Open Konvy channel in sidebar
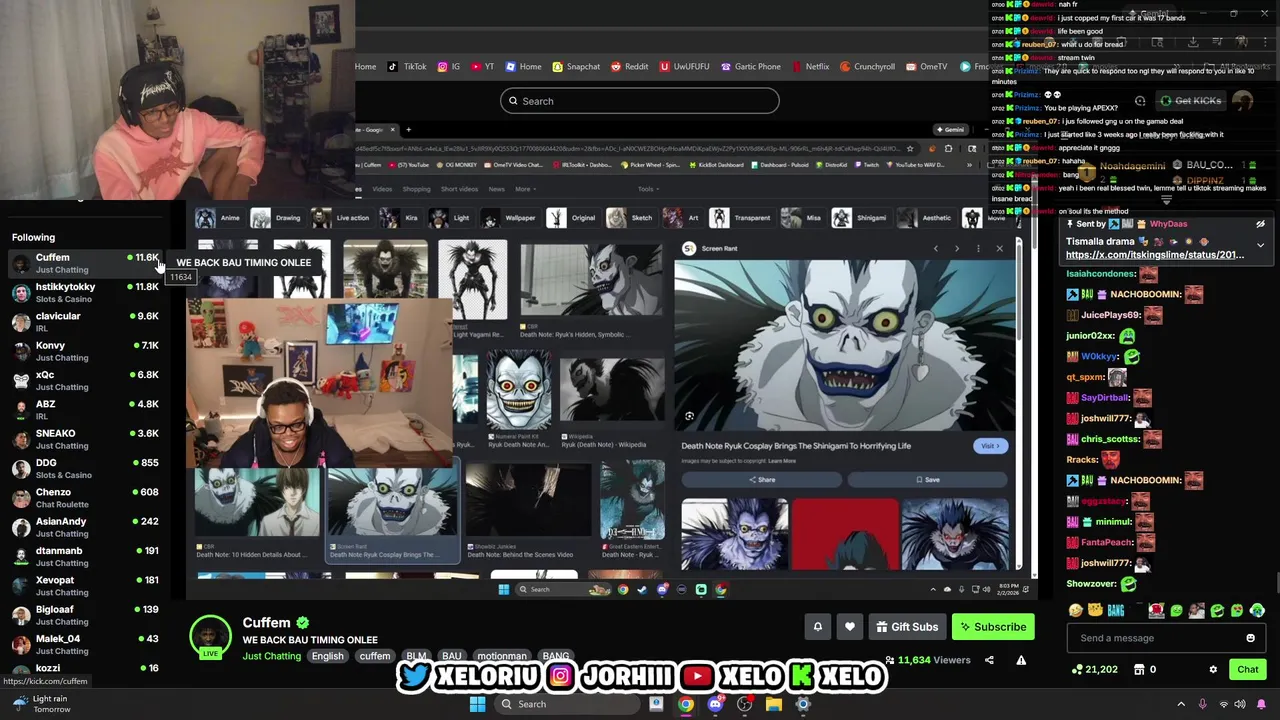Image resolution: width=1280 pixels, height=720 pixels. pos(85,351)
